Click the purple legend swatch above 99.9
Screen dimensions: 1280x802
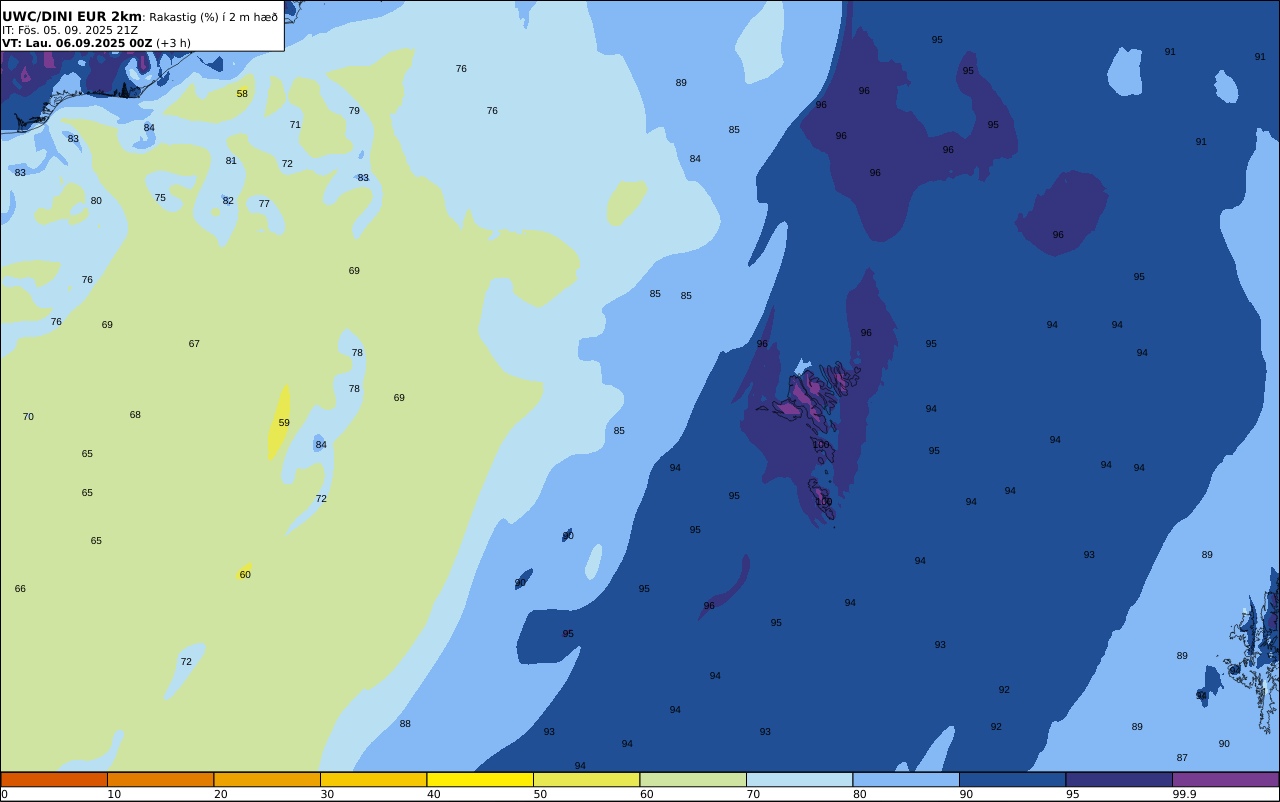coord(1225,779)
